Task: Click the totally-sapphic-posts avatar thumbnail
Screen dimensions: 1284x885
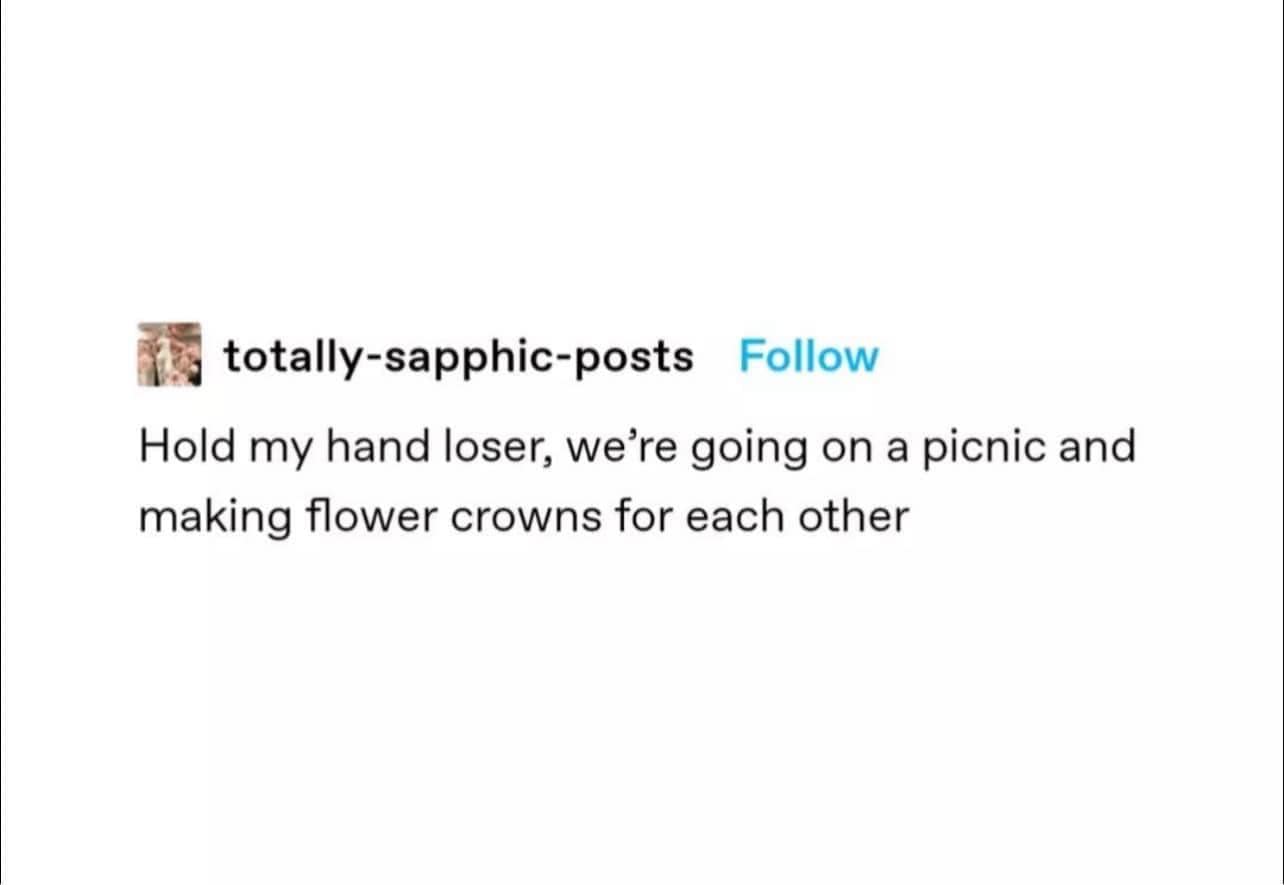Action: (x=169, y=354)
